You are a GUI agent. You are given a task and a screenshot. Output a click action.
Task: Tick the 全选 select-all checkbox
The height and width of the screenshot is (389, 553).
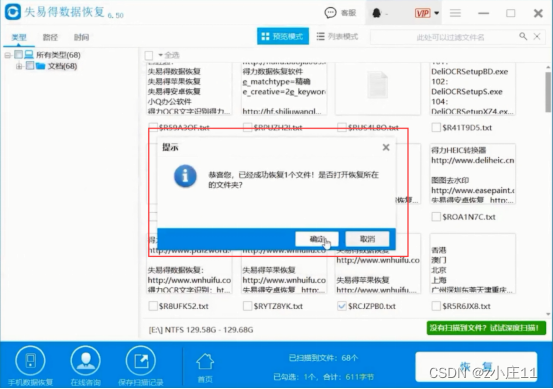pos(149,55)
